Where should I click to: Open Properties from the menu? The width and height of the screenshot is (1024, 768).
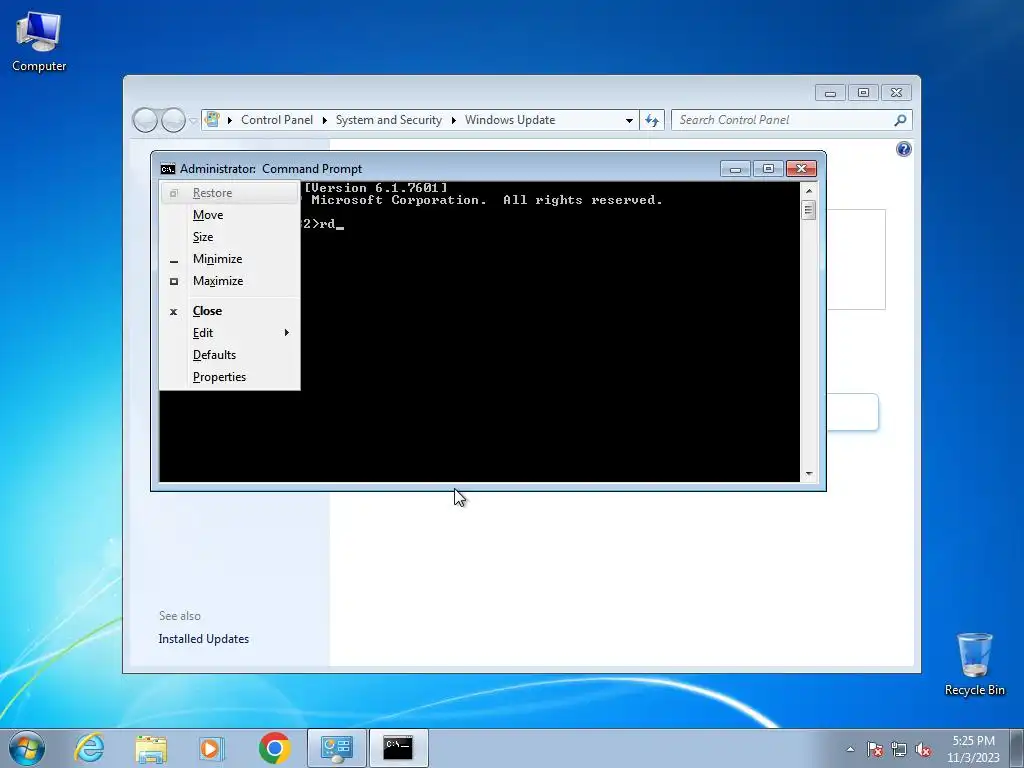click(x=230, y=377)
